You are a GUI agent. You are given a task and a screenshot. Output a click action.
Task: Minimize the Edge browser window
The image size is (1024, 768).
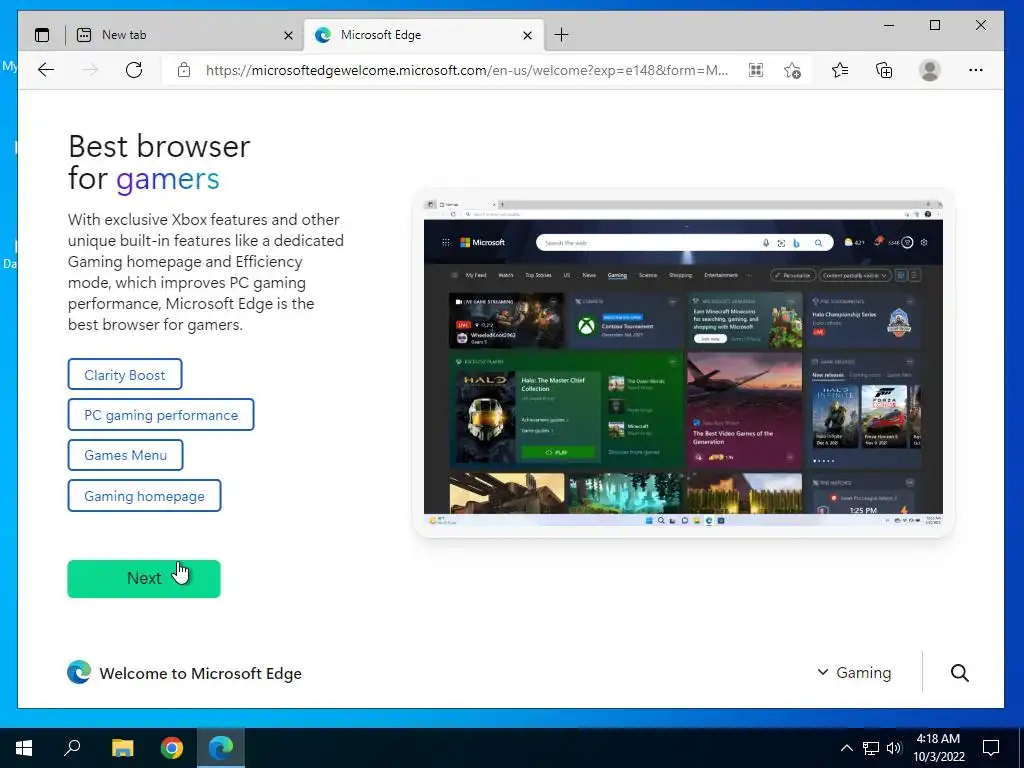[889, 25]
